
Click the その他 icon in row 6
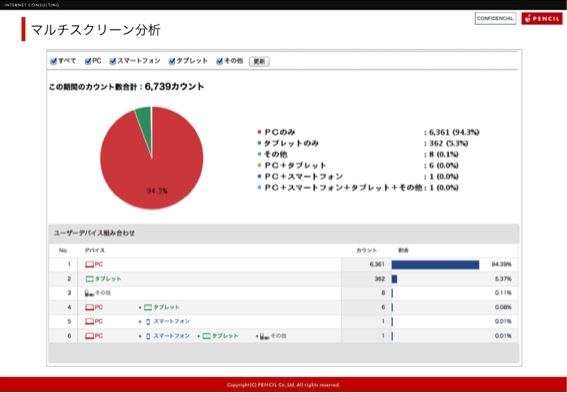coord(265,336)
